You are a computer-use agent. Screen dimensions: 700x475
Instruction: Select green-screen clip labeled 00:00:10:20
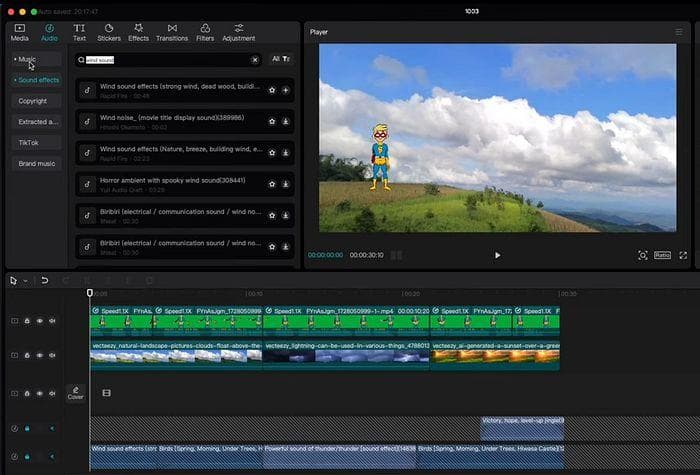click(x=346, y=321)
